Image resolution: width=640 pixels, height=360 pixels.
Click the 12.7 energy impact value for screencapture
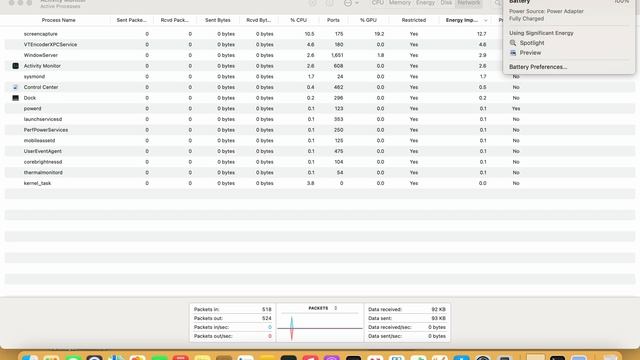tap(481, 34)
